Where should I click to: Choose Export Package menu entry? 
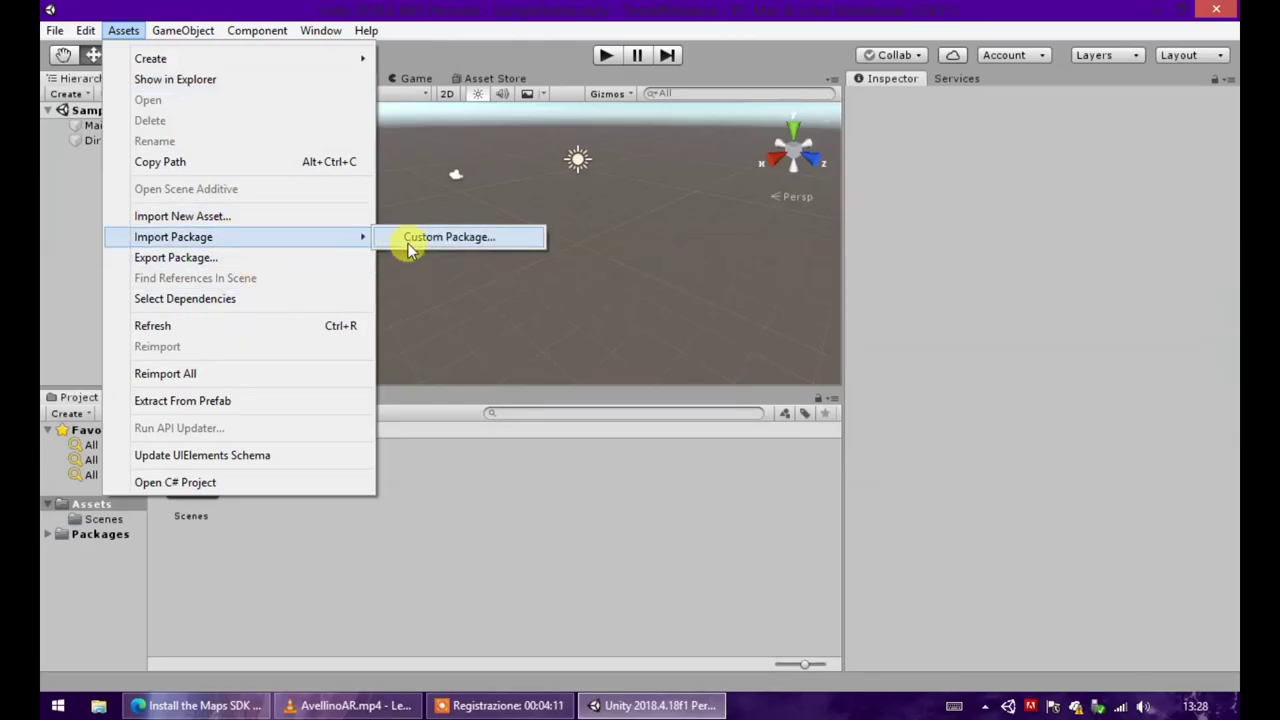tap(240, 257)
